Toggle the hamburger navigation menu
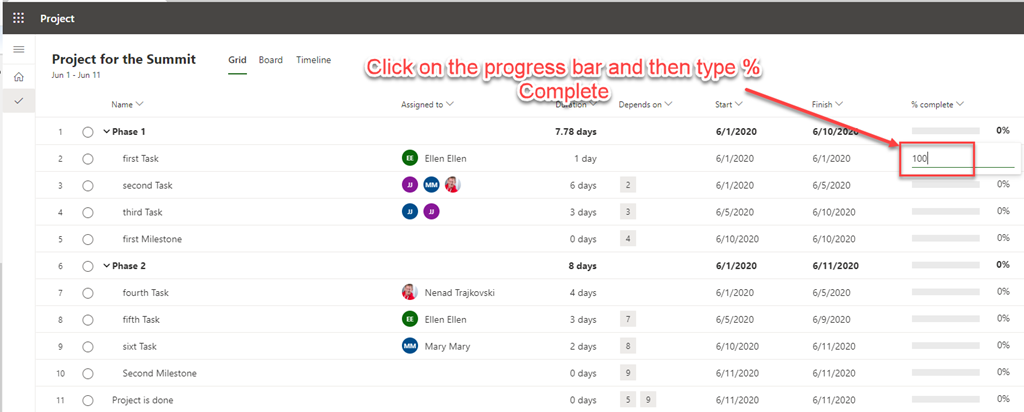The width and height of the screenshot is (1024, 412). point(18,50)
